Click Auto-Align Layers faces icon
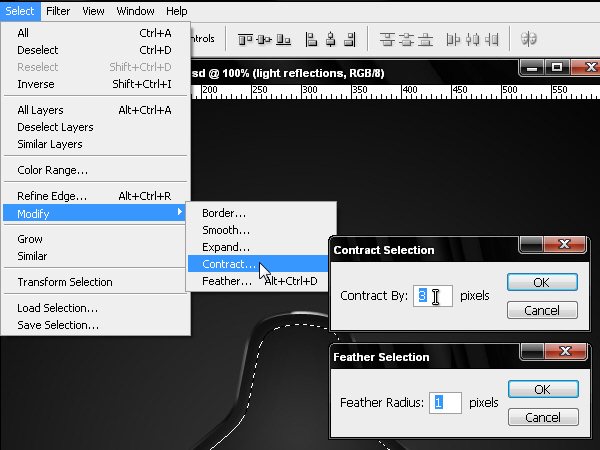The image size is (600, 450). pyautogui.click(x=529, y=39)
